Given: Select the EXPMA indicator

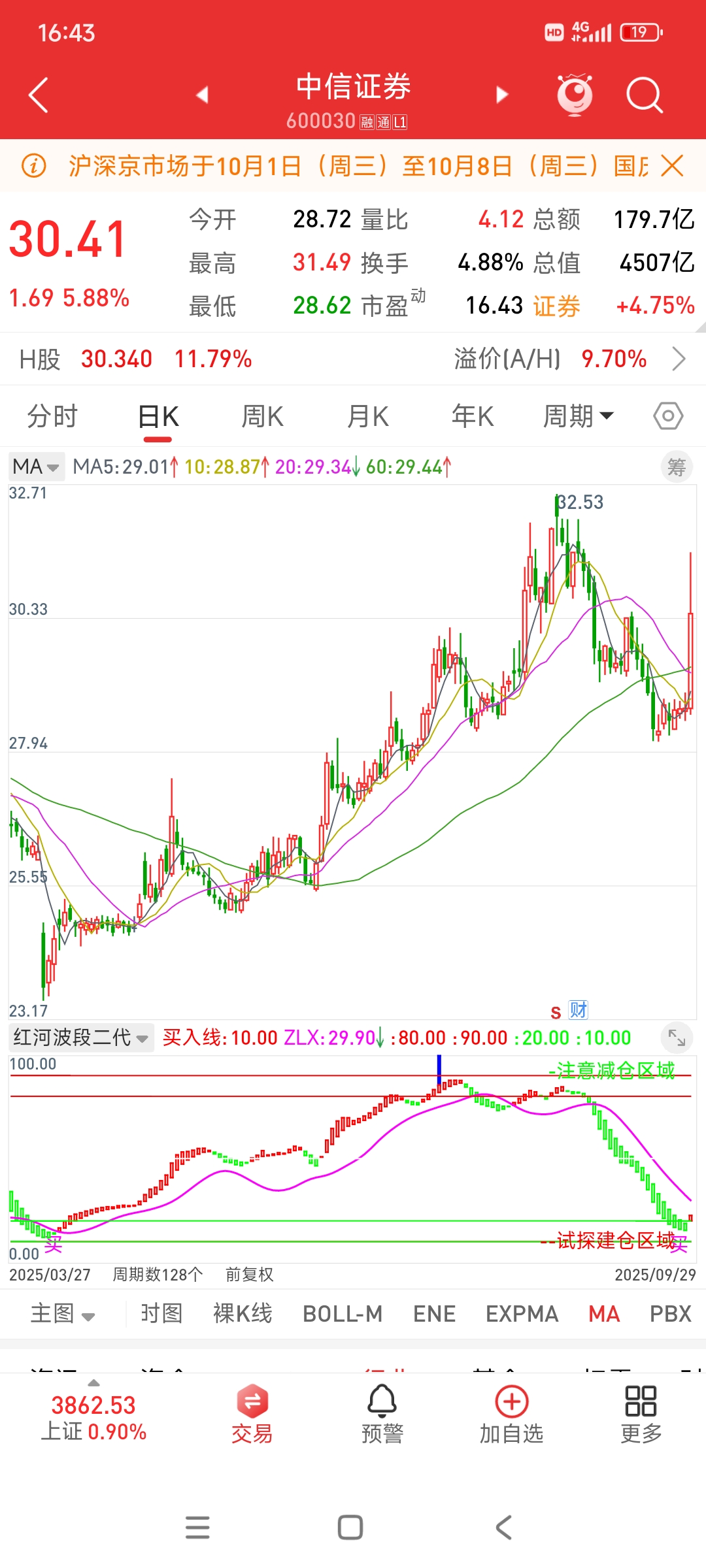Looking at the screenshot, I should pyautogui.click(x=522, y=1314).
